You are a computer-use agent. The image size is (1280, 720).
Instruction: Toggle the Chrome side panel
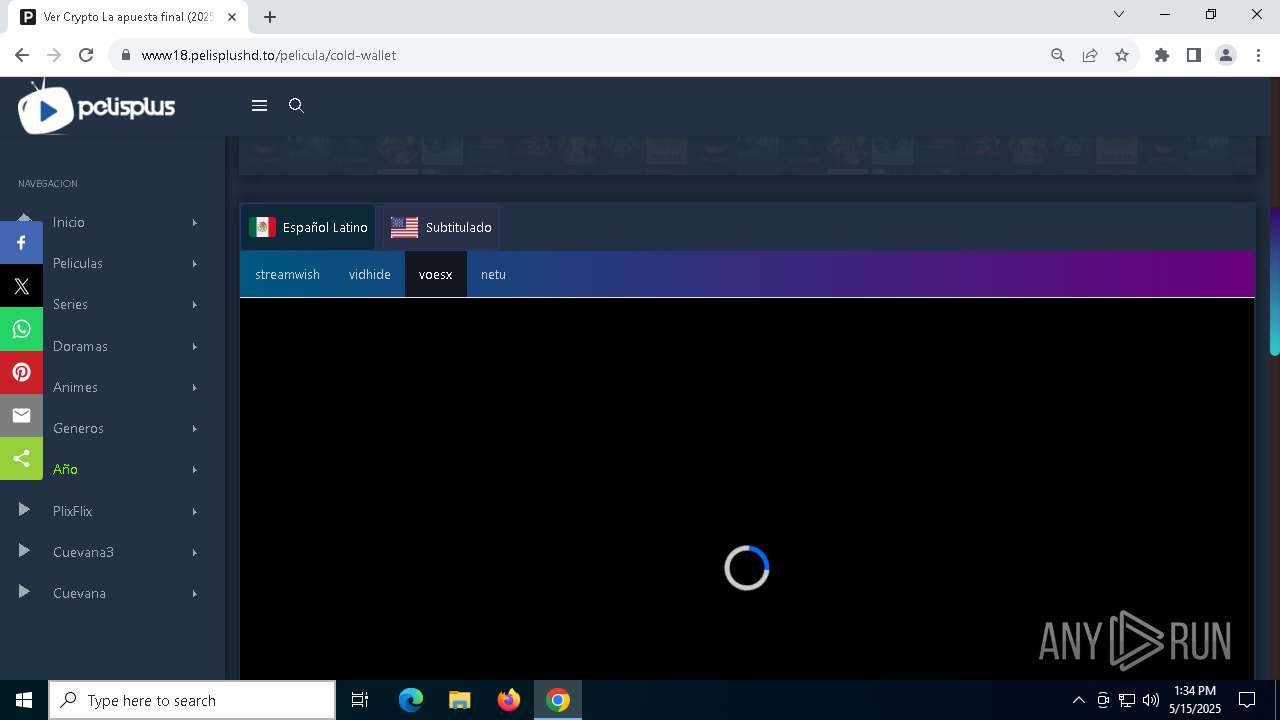pyautogui.click(x=1194, y=55)
